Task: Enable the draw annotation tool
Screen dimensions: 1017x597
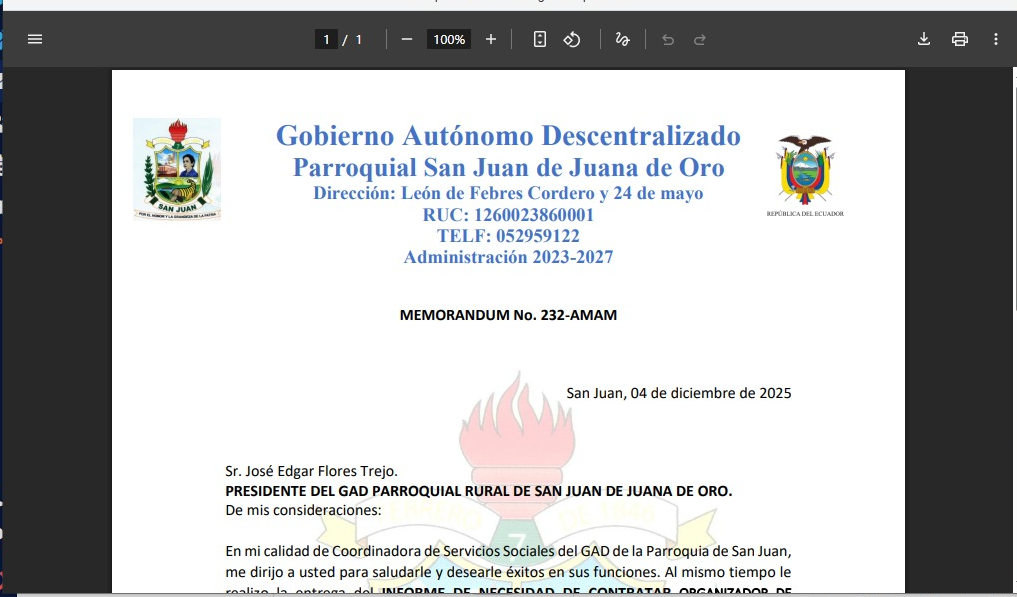Action: (622, 39)
